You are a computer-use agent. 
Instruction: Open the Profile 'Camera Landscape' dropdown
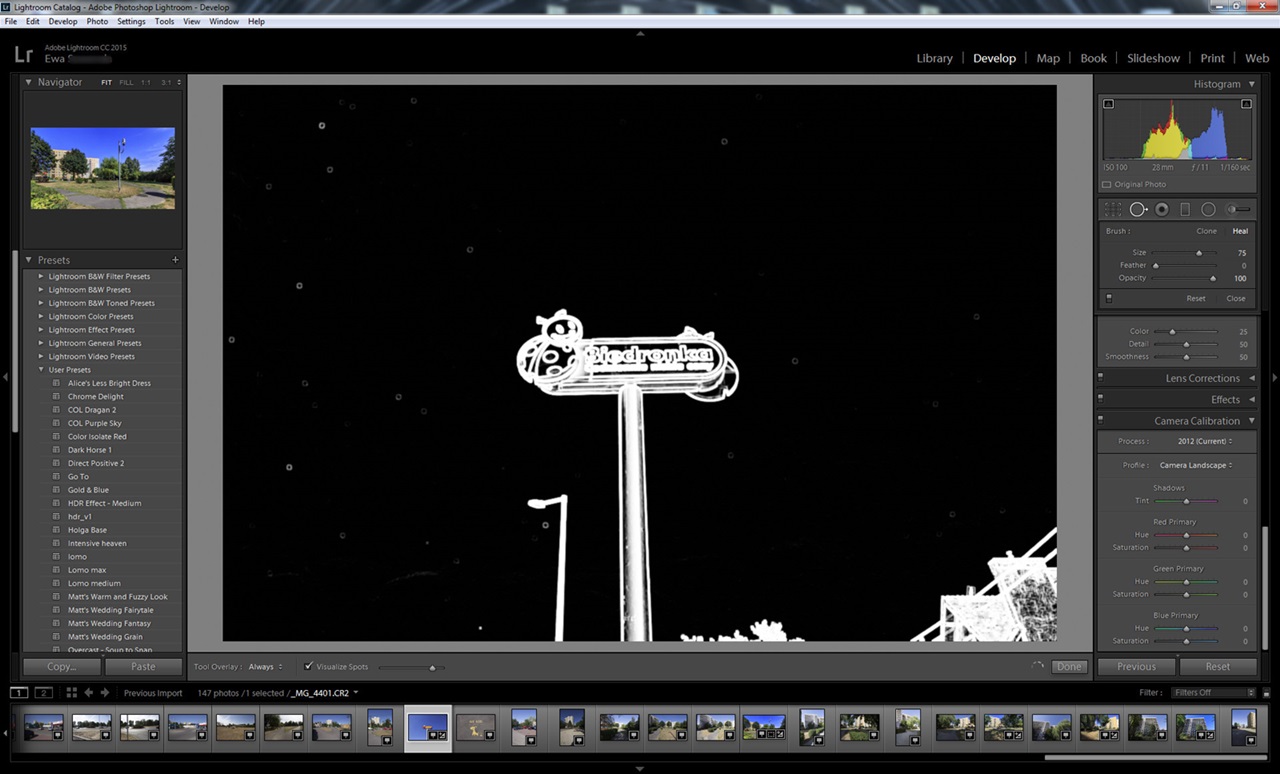[x=1196, y=465]
